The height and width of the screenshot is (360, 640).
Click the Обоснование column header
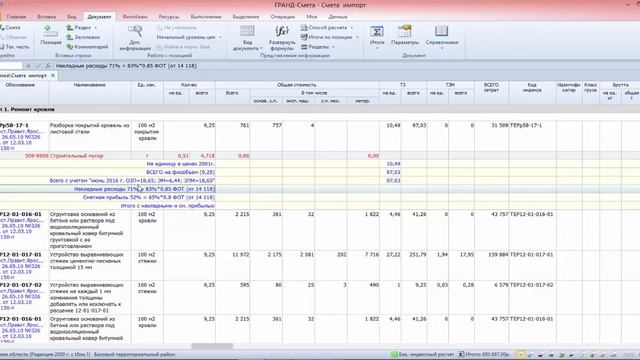(x=20, y=85)
